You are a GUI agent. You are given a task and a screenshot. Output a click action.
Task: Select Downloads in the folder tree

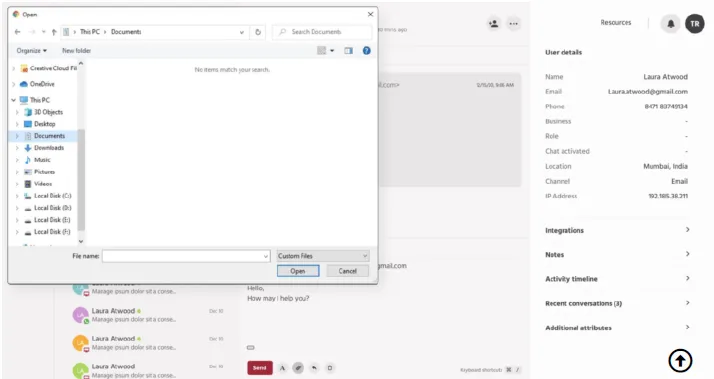click(49, 148)
